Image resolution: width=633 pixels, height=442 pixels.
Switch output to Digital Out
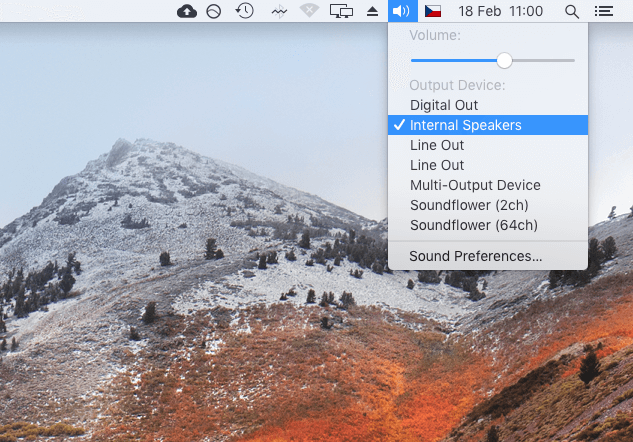(x=444, y=105)
